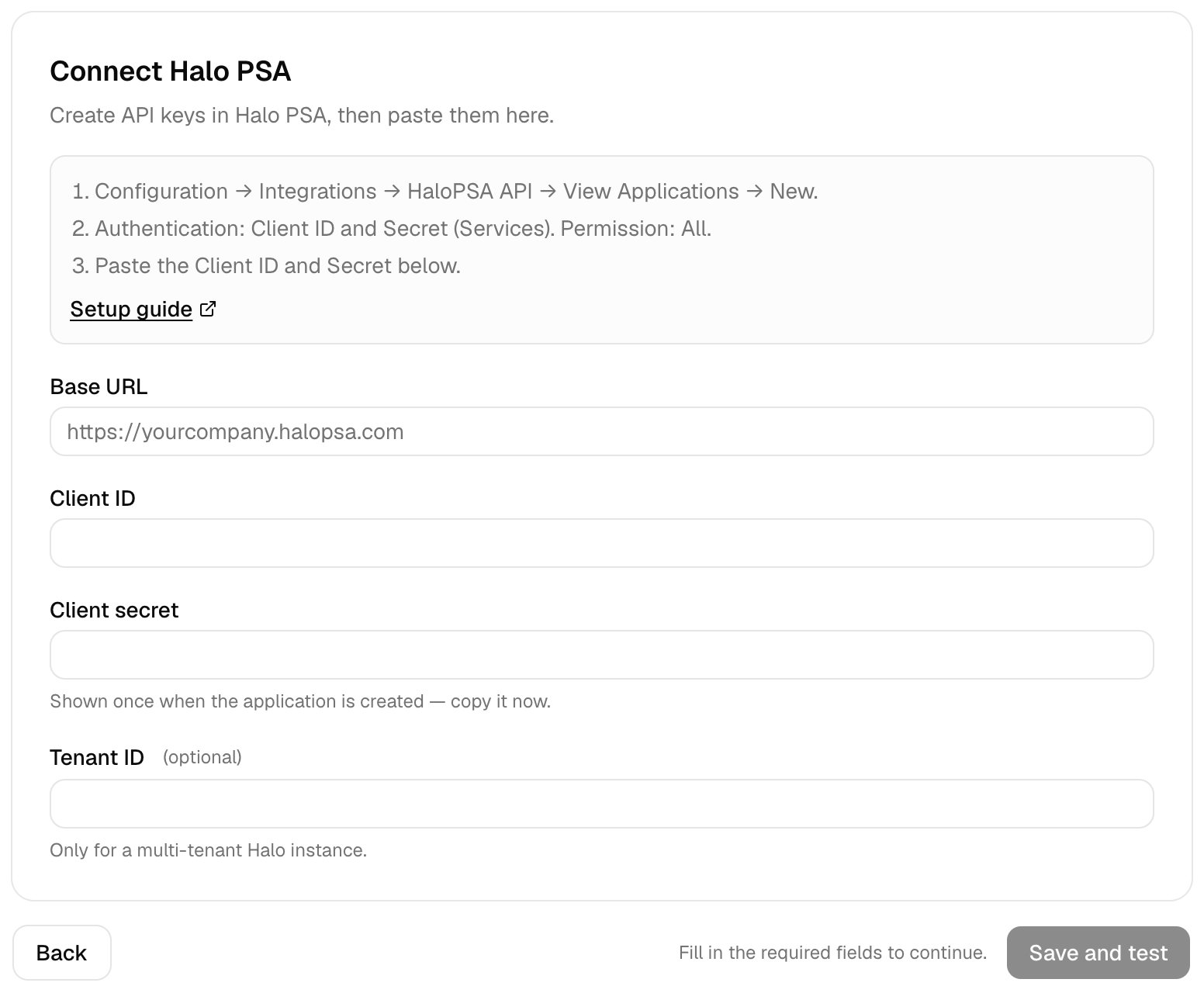1204x993 pixels.
Task: Click the 'Only for a multi-tenant Halo instance' note
Action: [208, 850]
